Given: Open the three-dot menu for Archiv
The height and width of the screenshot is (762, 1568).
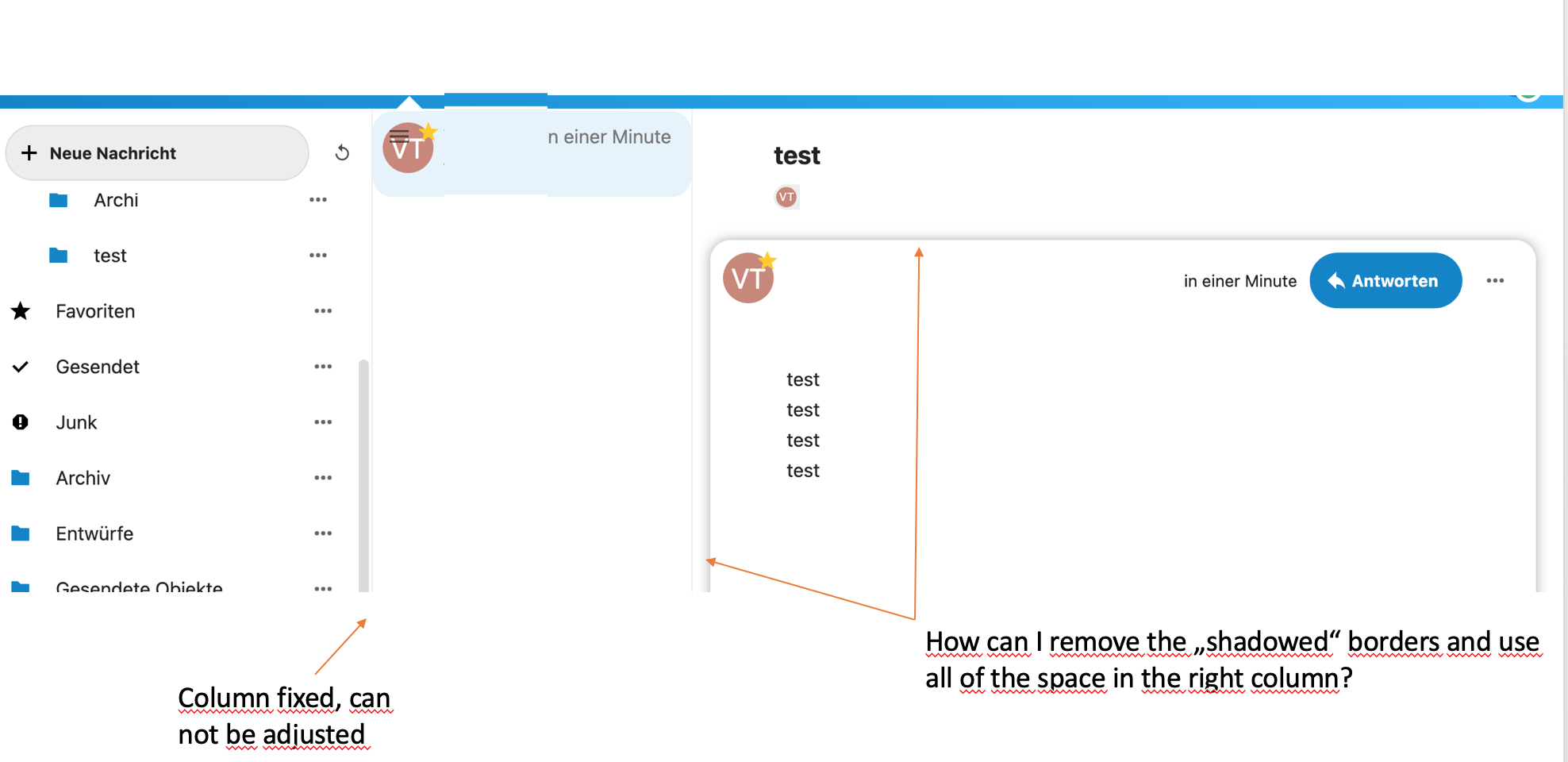Looking at the screenshot, I should (323, 478).
